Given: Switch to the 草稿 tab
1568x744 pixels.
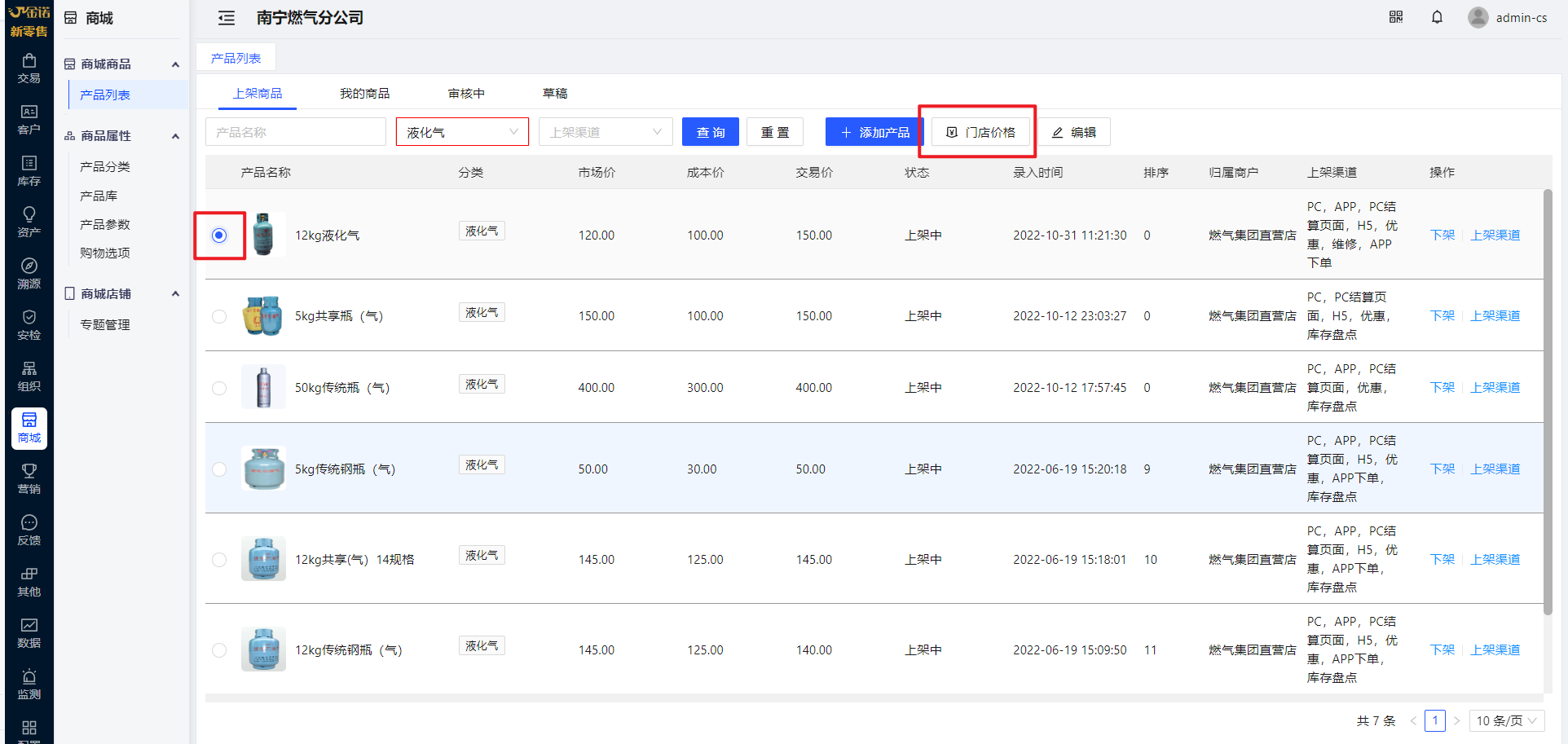Looking at the screenshot, I should click(x=555, y=94).
